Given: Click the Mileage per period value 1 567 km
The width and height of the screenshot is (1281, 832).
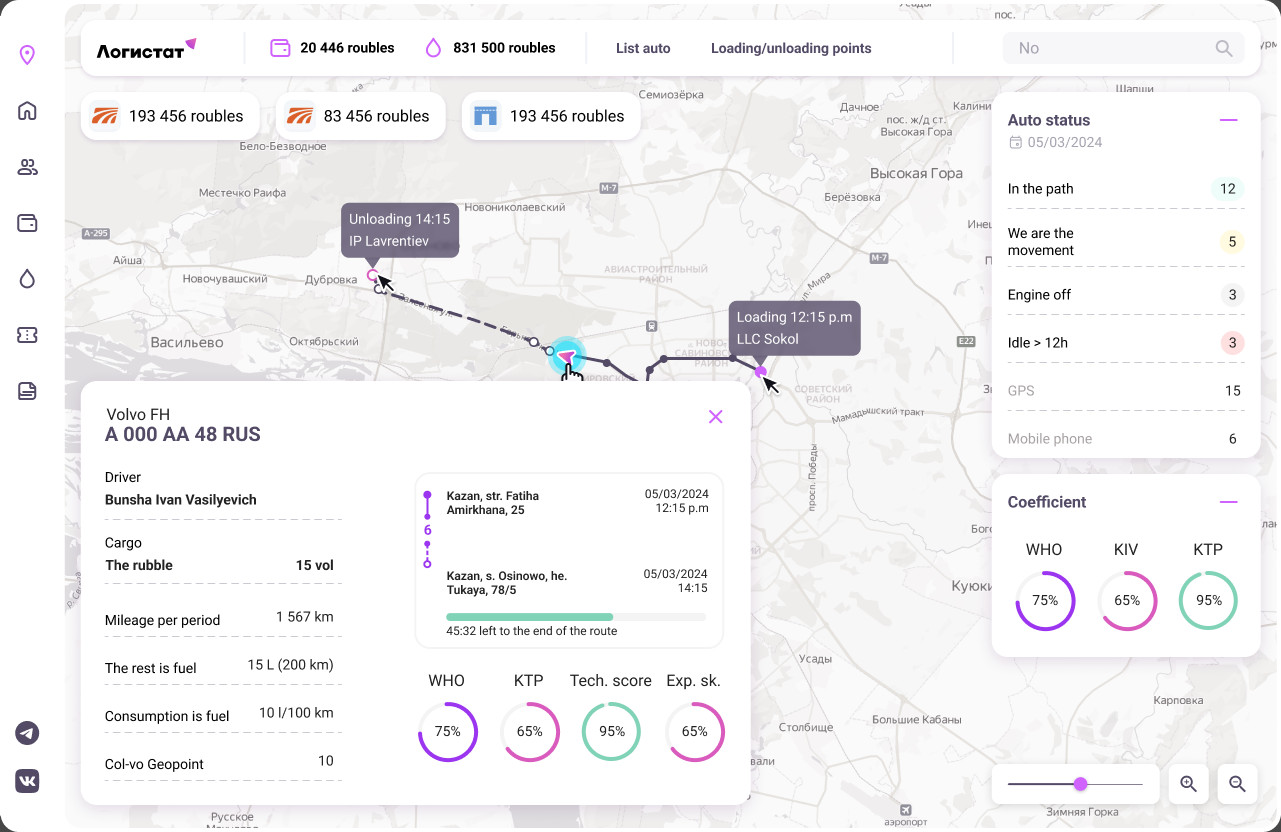Looking at the screenshot, I should coord(305,617).
